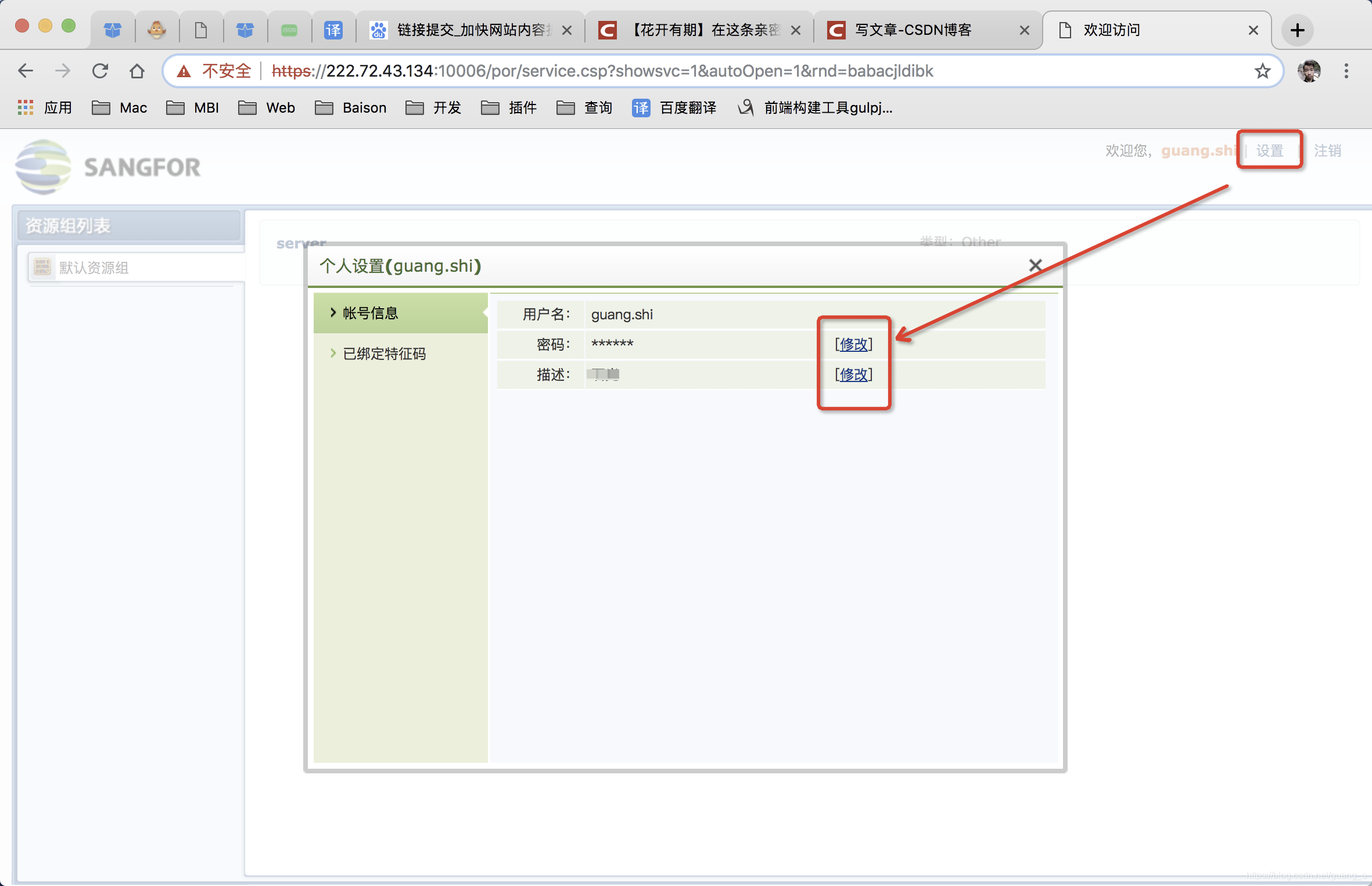Expand 已绑定特征码 section

point(384,354)
